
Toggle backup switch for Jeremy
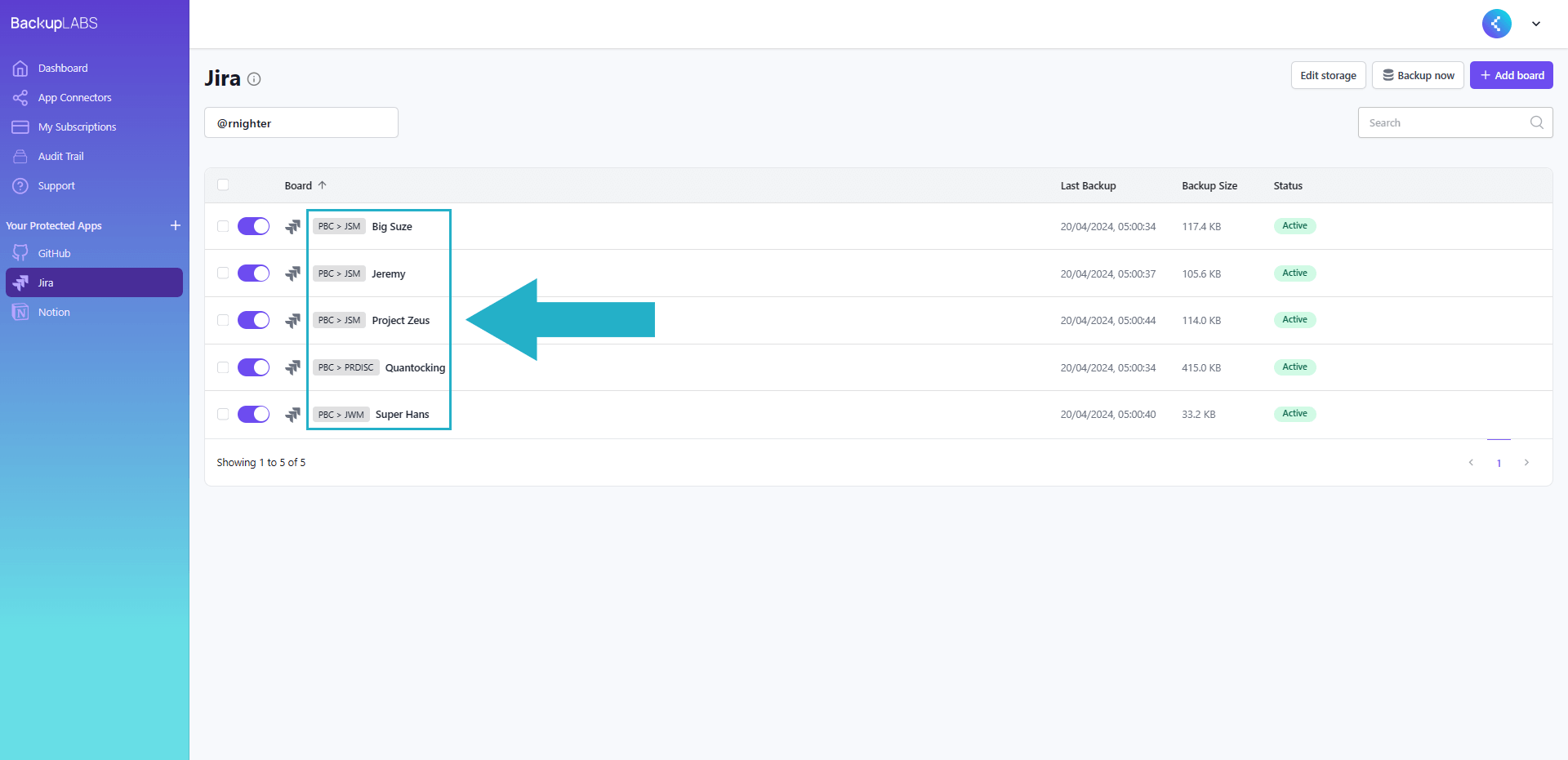tap(253, 273)
